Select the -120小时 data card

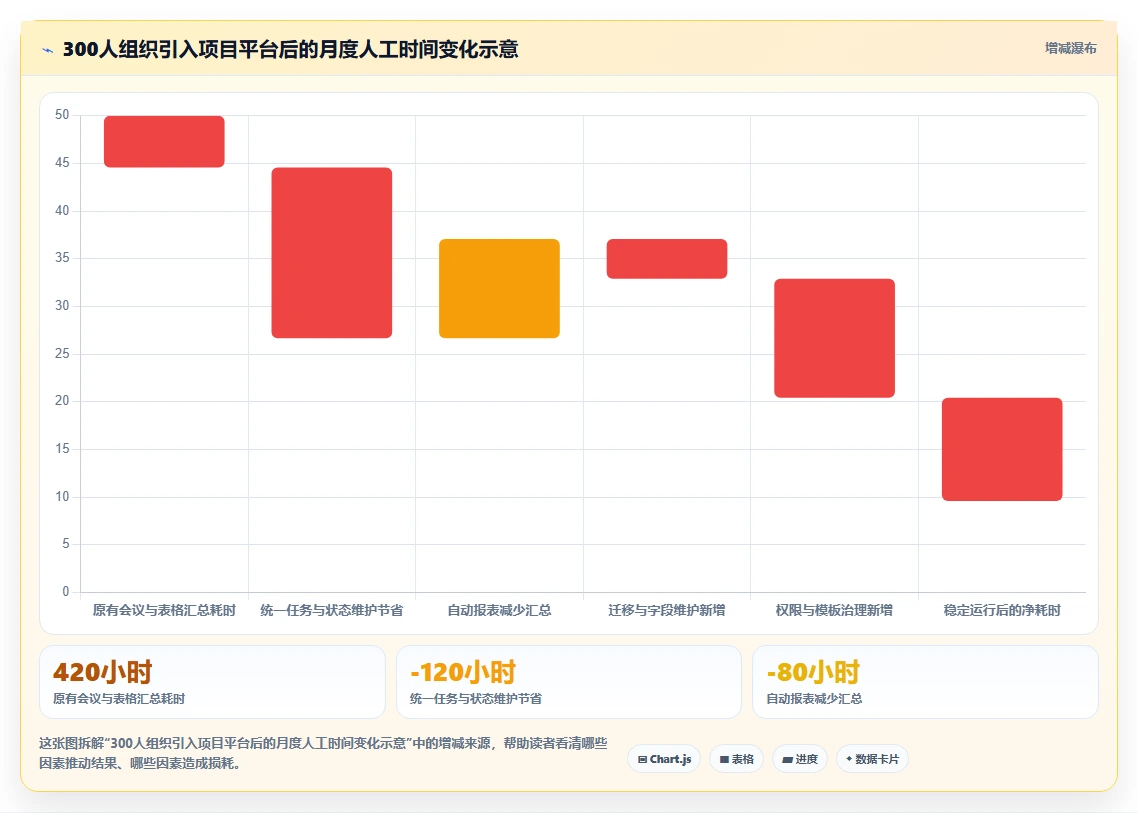[569, 682]
